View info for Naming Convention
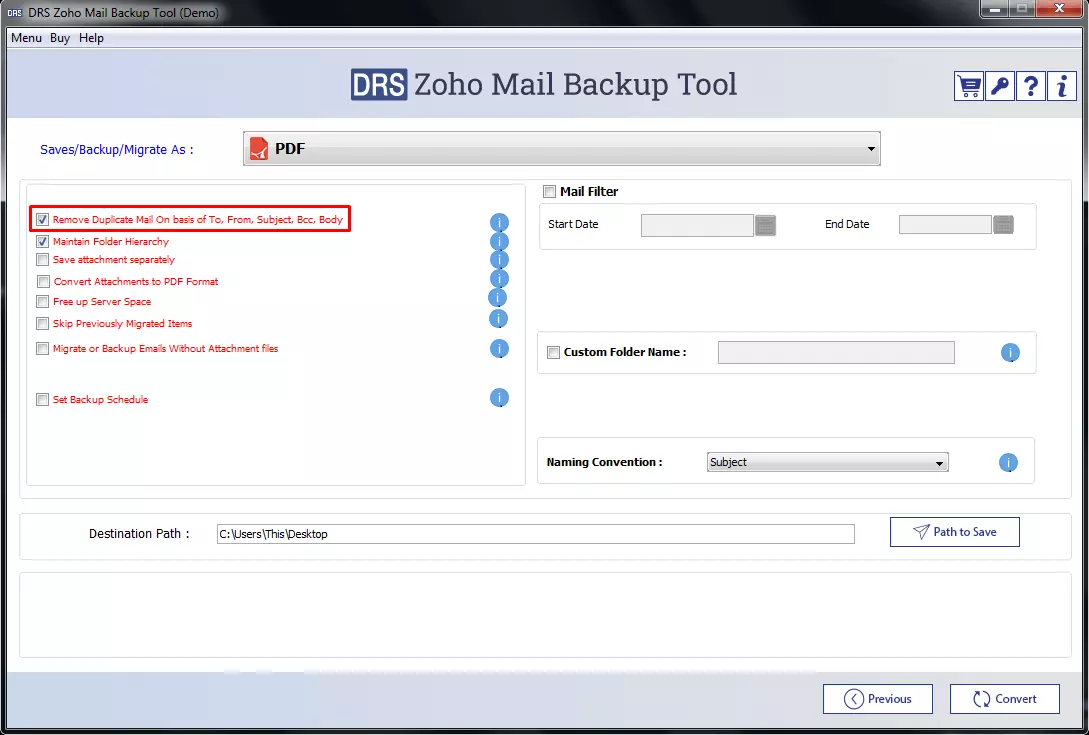Screen dimensions: 1089x735 point(1008,463)
